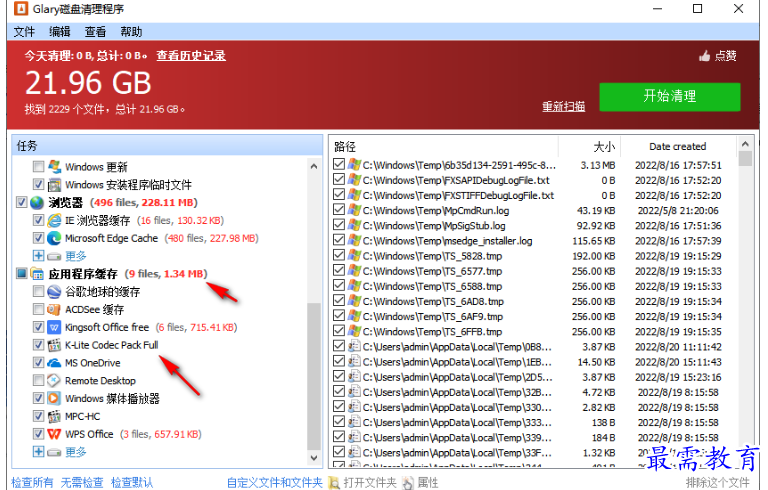The height and width of the screenshot is (490, 768).
Task: Click the Glary app logo in title bar
Action: (21, 8)
